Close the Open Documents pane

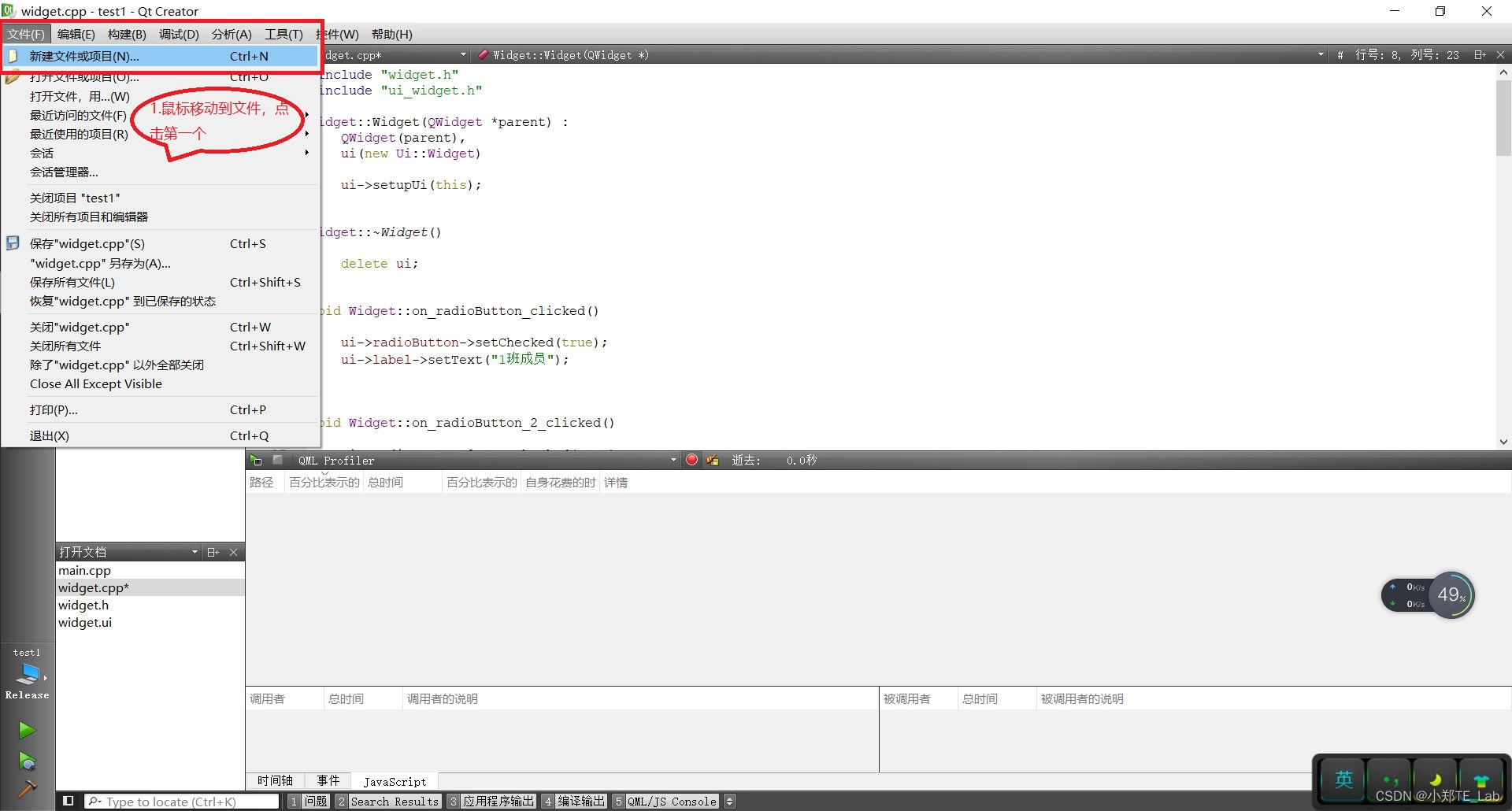pos(233,552)
